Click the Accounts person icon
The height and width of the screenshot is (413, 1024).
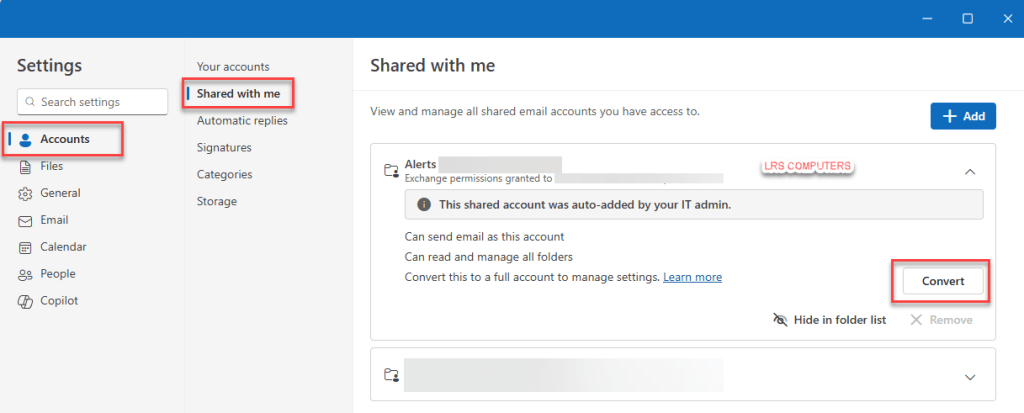pyautogui.click(x=26, y=140)
